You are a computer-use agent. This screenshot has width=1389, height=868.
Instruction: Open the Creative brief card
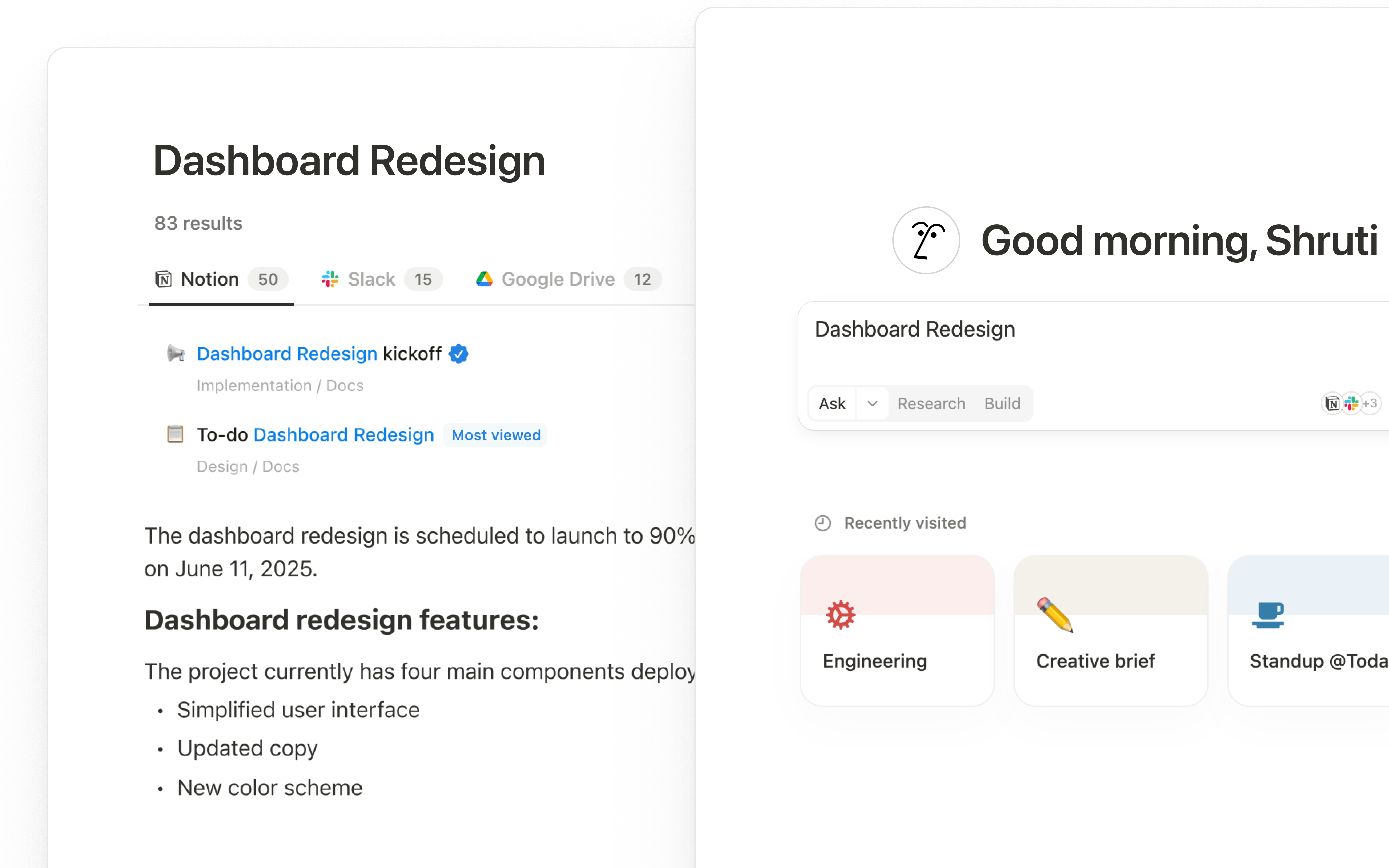[x=1111, y=630]
